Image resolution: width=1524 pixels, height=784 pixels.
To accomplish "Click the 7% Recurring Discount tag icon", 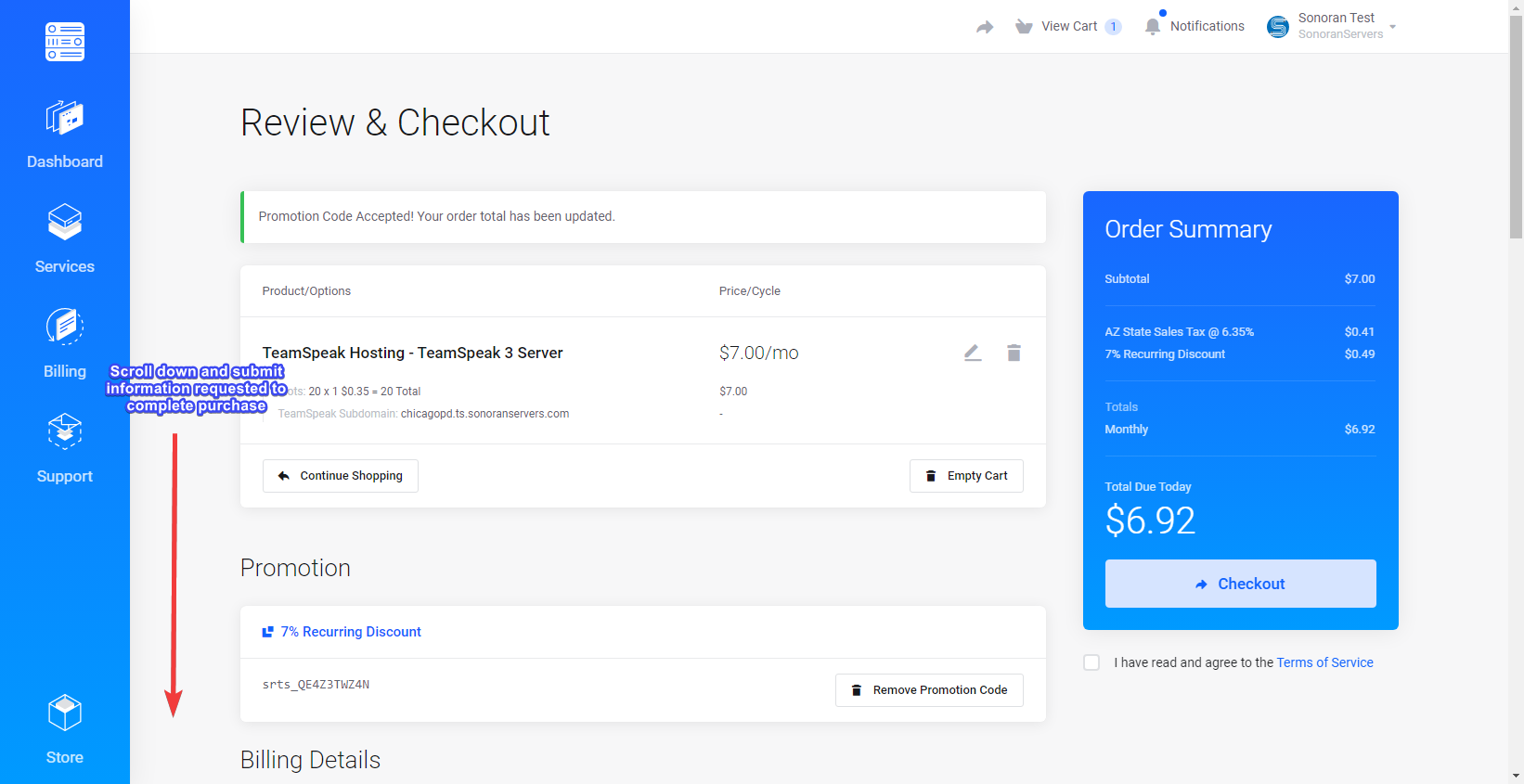I will (267, 632).
